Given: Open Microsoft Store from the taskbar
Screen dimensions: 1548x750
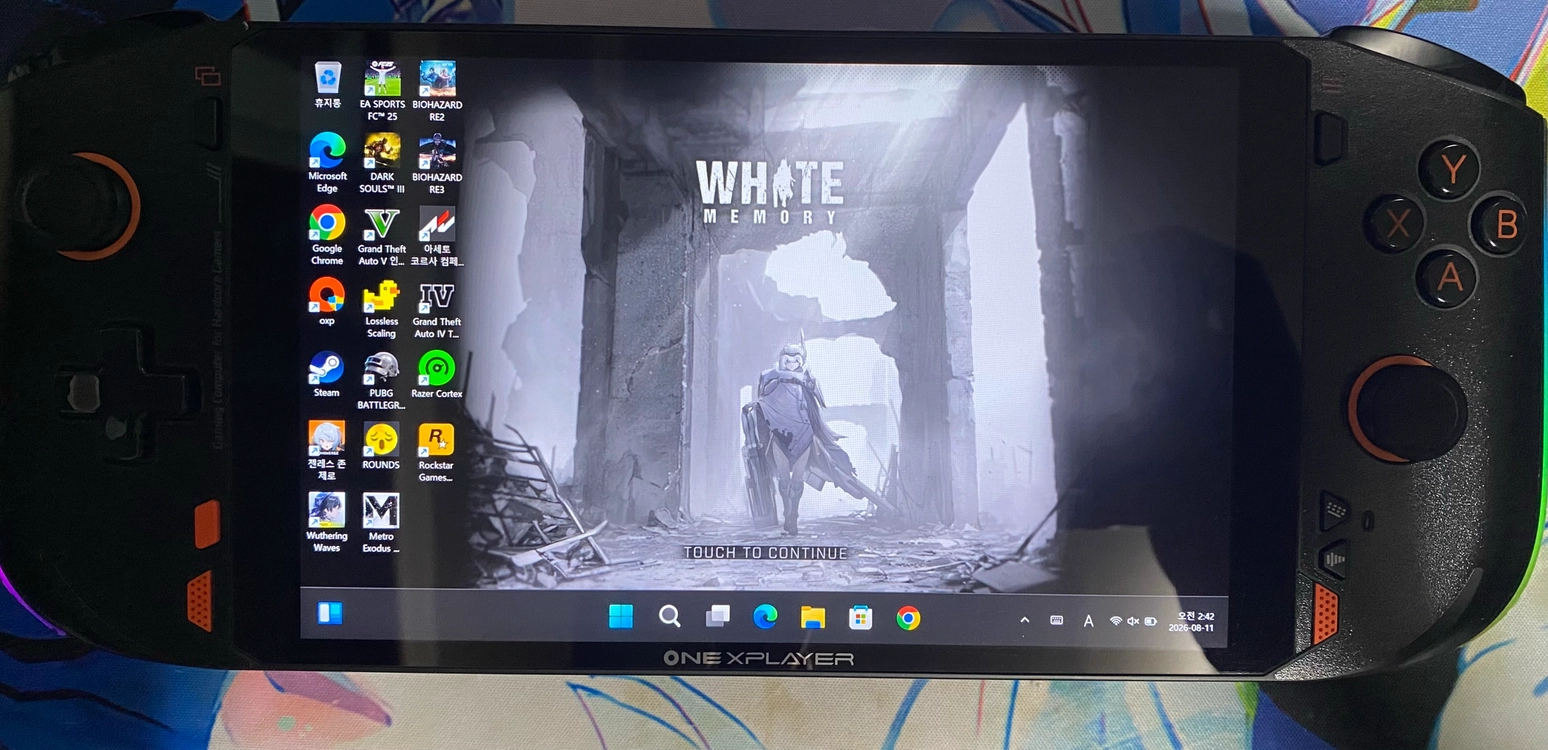Looking at the screenshot, I should pos(861,618).
